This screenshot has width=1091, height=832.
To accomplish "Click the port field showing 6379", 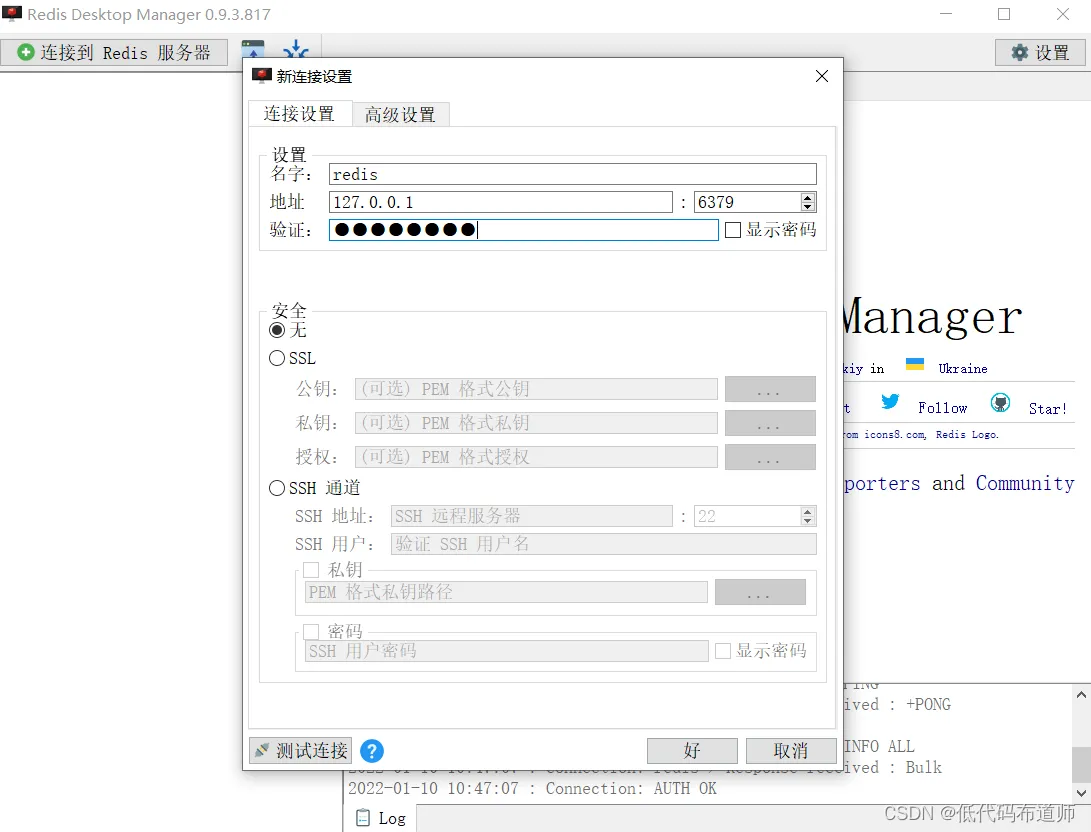I will [x=748, y=202].
